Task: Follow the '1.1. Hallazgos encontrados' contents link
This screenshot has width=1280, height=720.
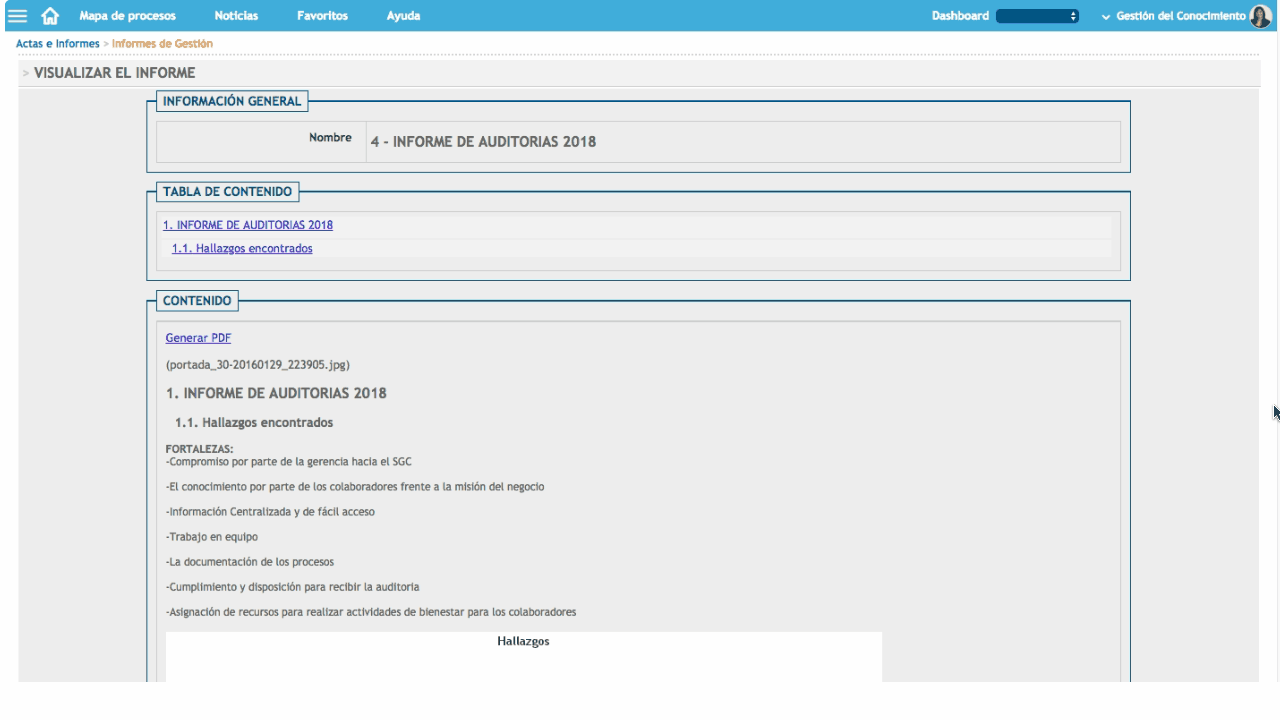Action: click(242, 248)
